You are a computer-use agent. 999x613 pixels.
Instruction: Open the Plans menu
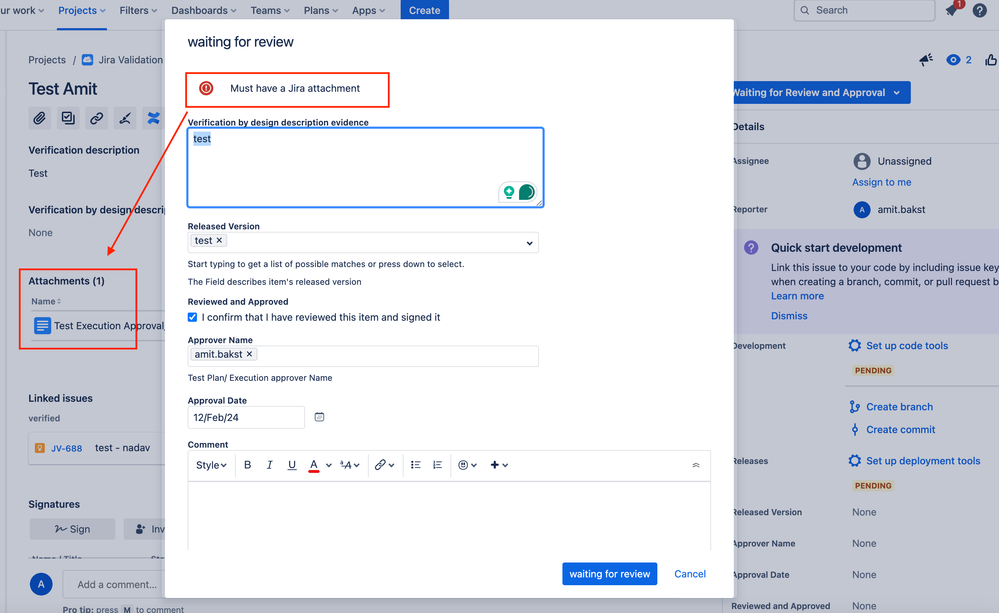pyautogui.click(x=320, y=10)
